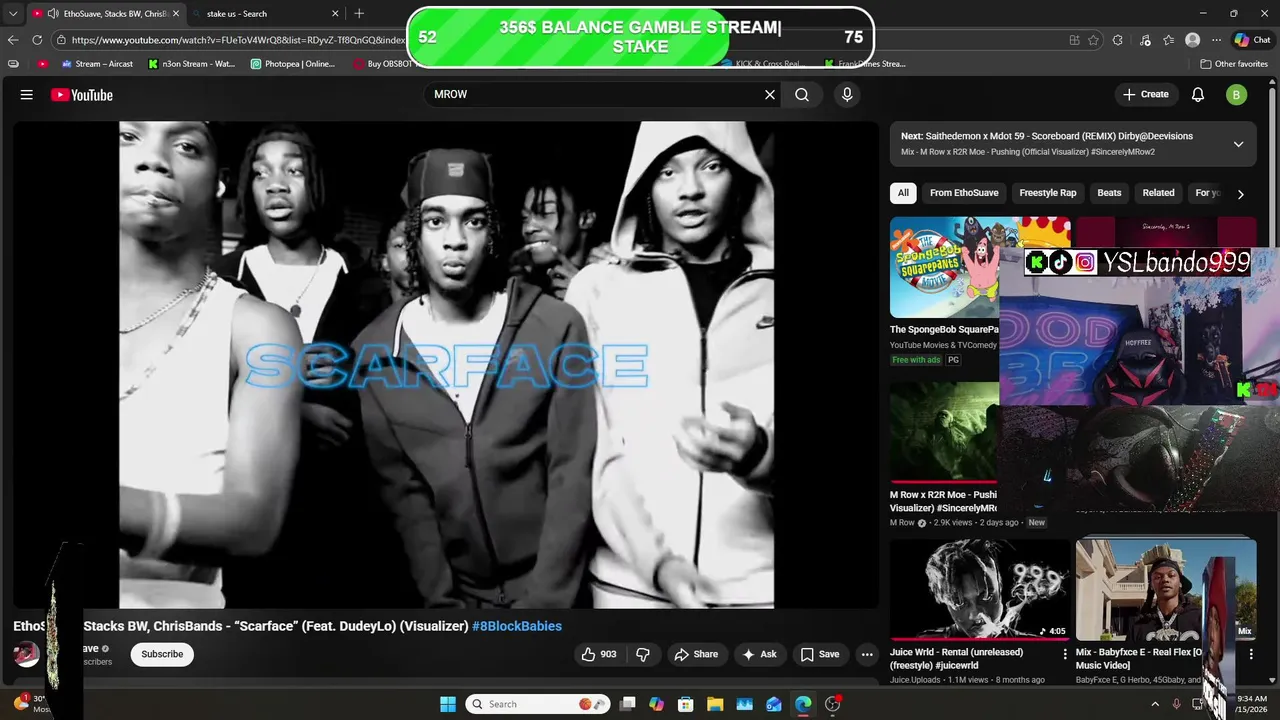Subscribe to the EthoSuave channel

(162, 654)
